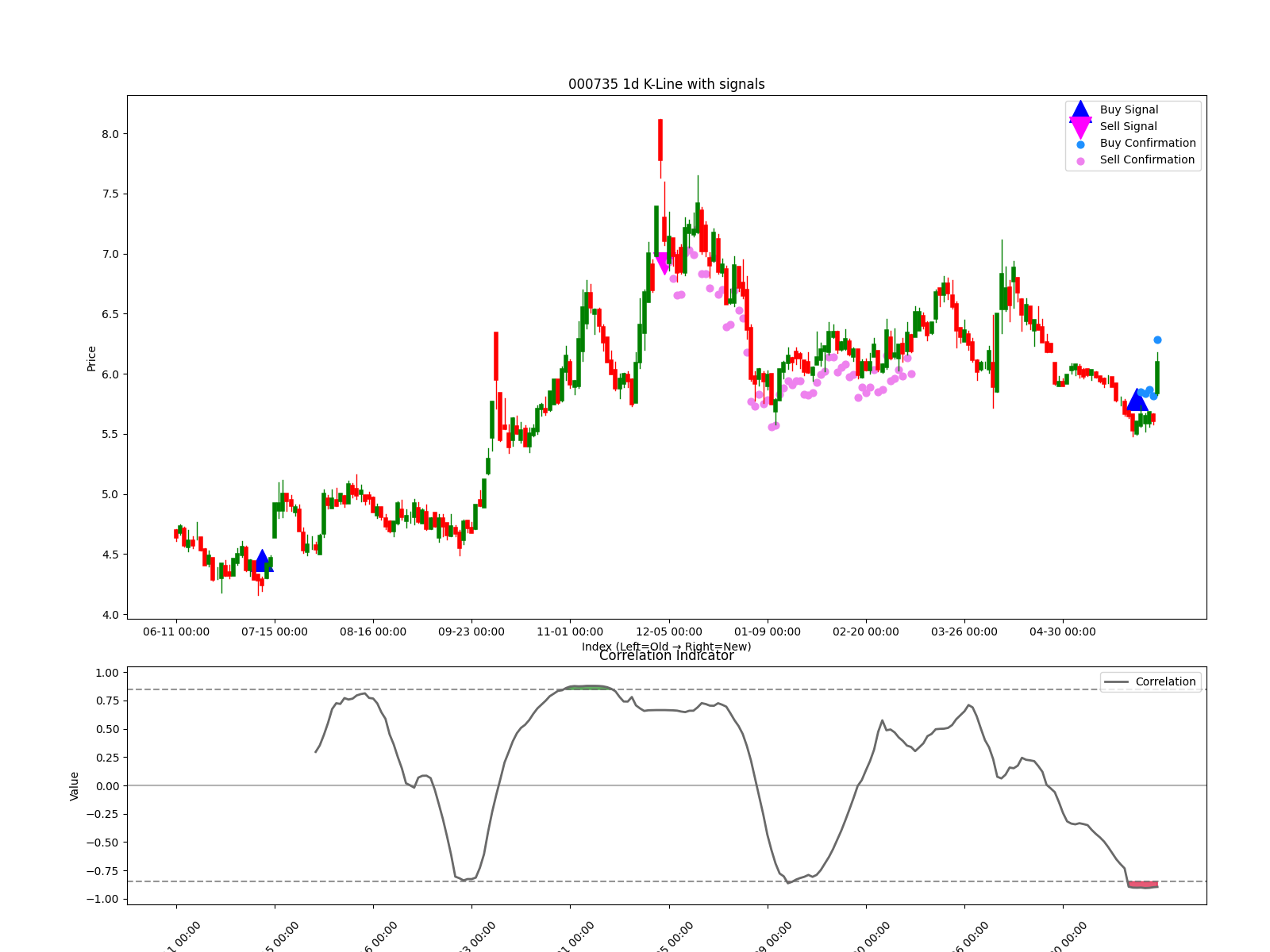Click the '03-26 00:00' x-axis tick label

click(x=964, y=631)
